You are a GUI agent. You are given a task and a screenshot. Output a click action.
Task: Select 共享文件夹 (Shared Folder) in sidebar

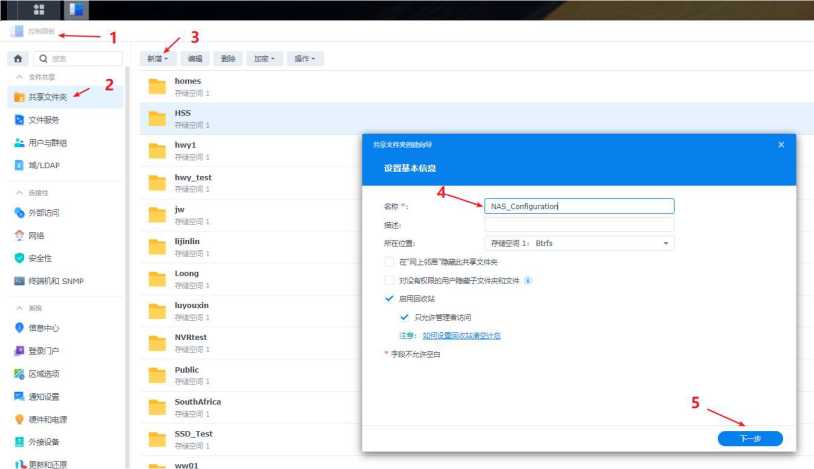[48, 97]
